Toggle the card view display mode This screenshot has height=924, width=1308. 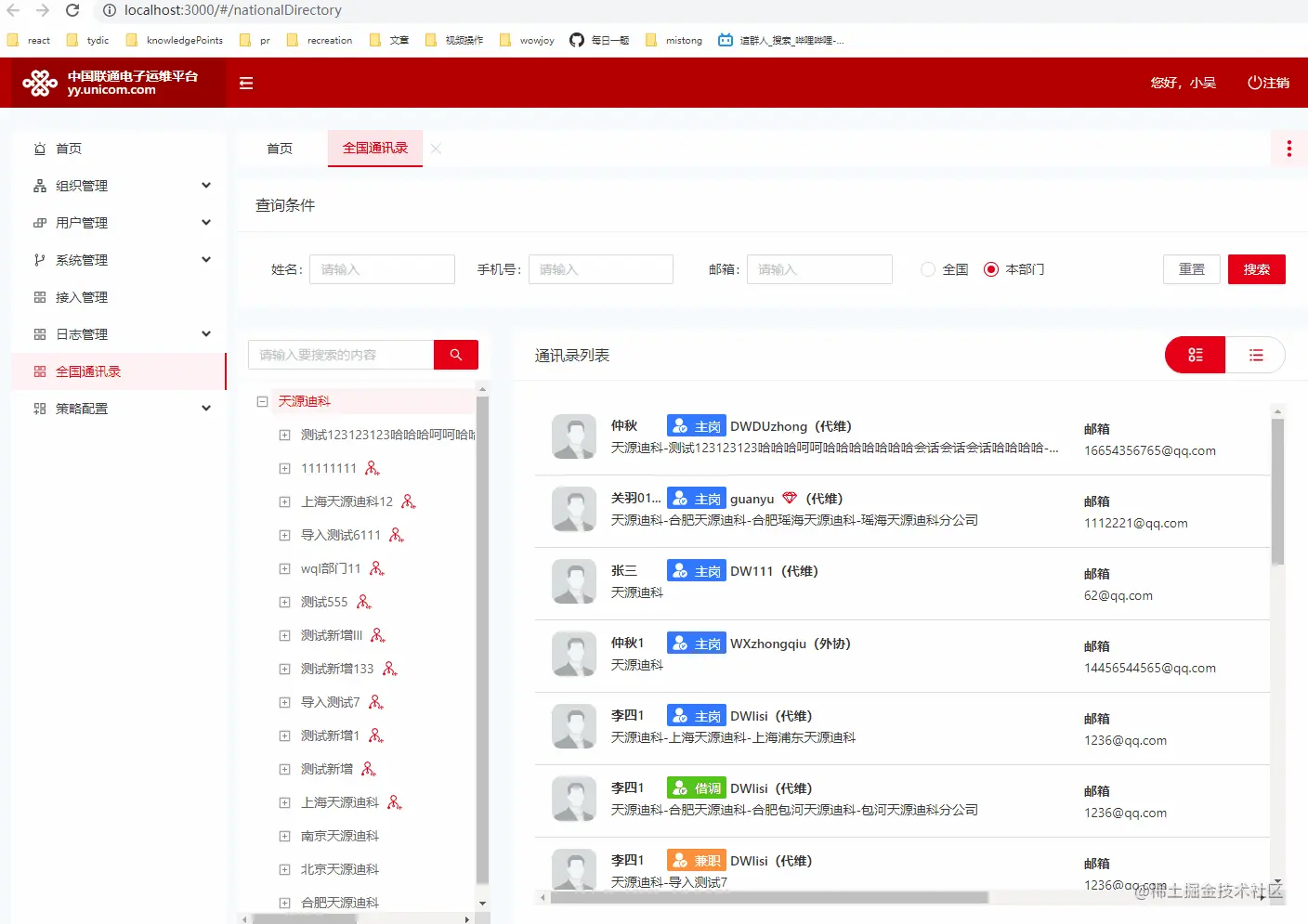point(1194,355)
